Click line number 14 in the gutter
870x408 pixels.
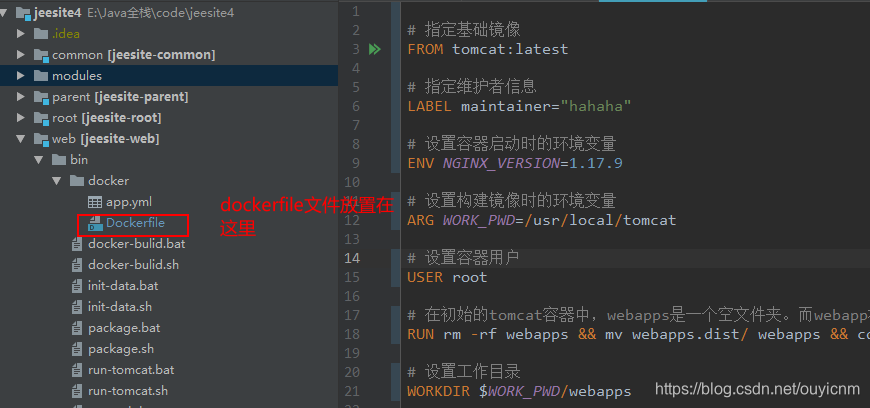[352, 258]
